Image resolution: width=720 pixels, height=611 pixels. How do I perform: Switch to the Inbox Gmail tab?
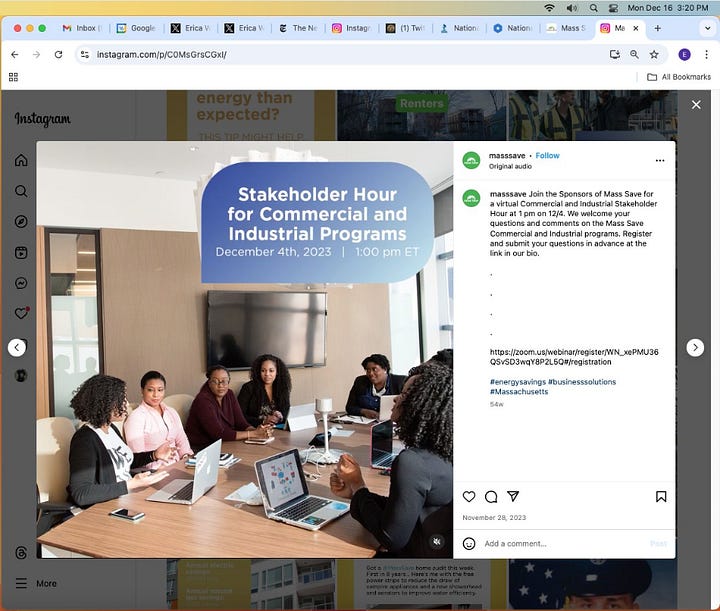coord(82,28)
